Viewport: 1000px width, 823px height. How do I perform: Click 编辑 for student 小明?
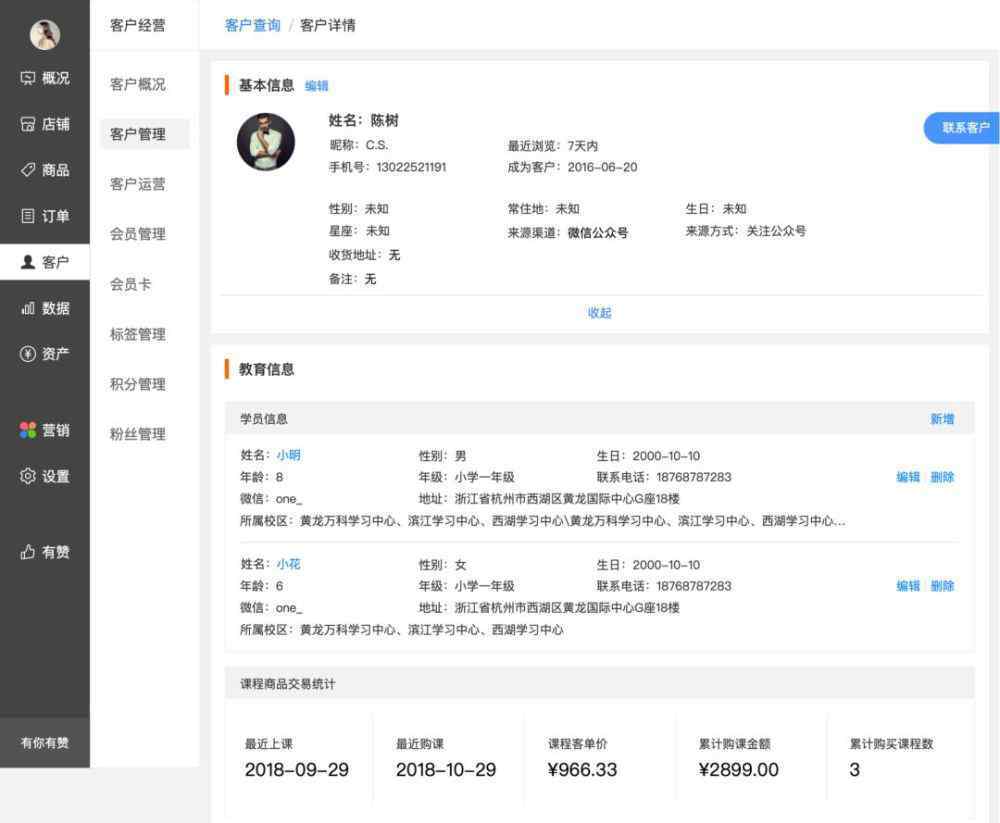click(908, 477)
